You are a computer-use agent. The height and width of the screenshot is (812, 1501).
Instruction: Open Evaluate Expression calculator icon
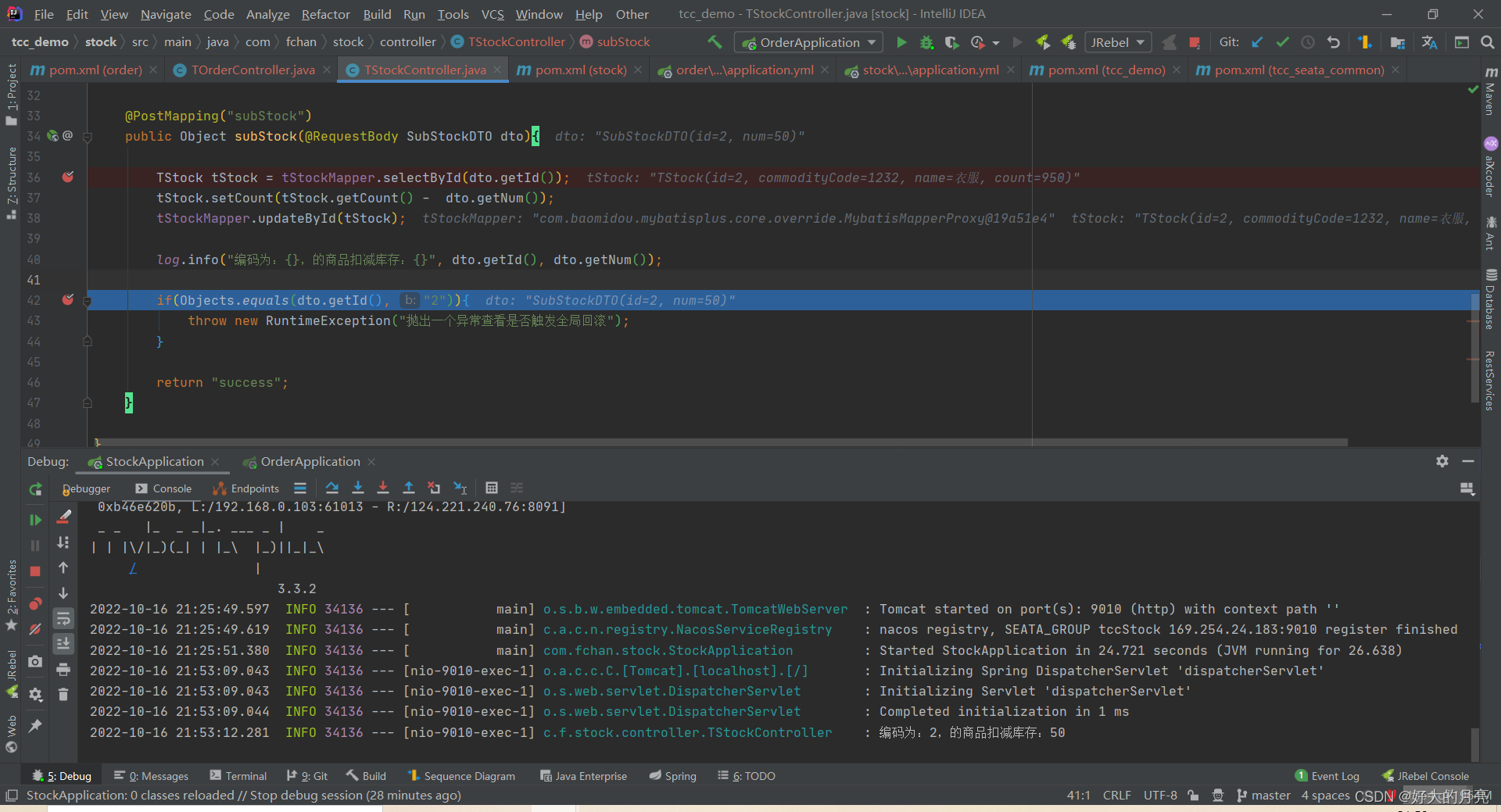pyautogui.click(x=492, y=488)
